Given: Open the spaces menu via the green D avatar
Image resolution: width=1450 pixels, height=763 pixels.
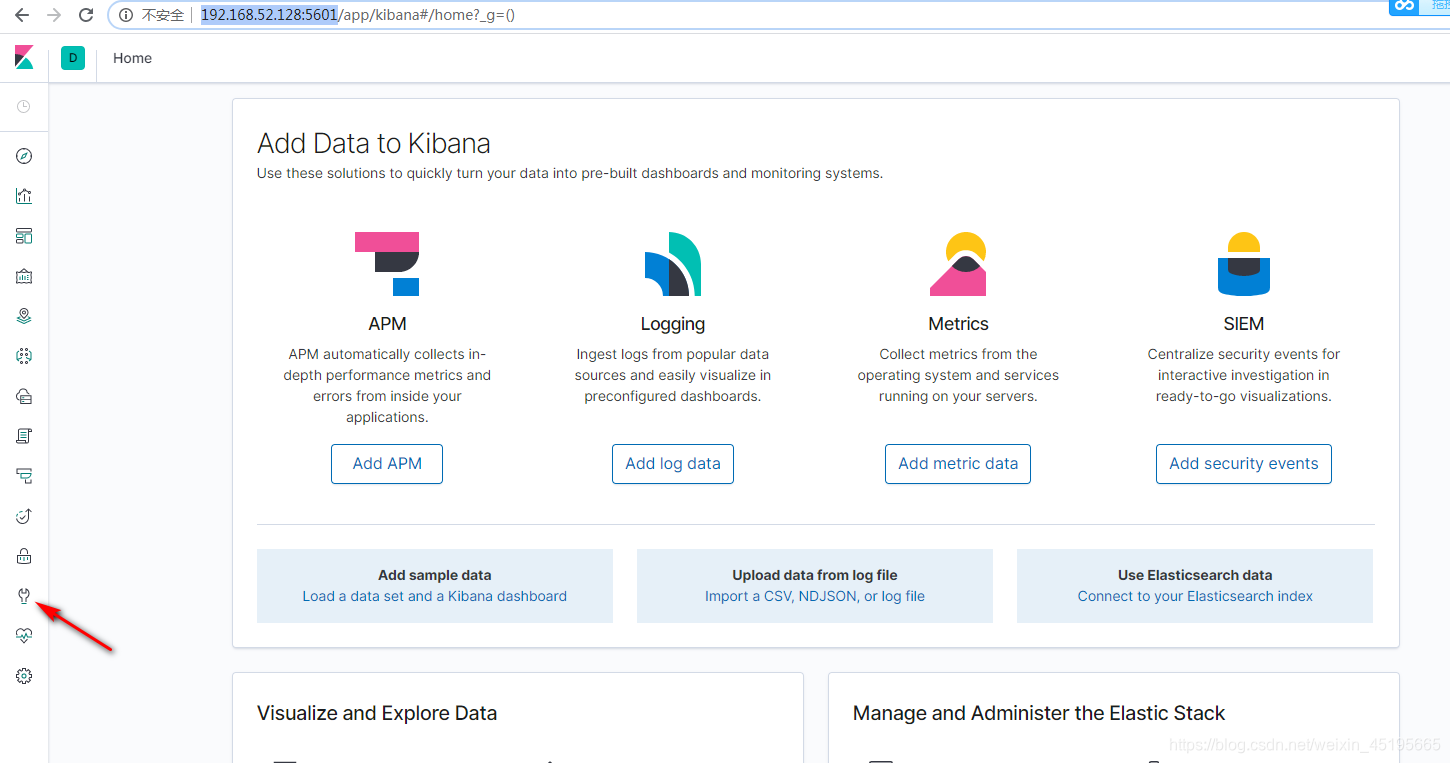Looking at the screenshot, I should pos(73,58).
